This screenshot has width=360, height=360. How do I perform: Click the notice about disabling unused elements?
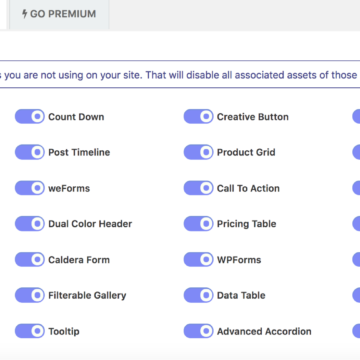[x=180, y=75]
